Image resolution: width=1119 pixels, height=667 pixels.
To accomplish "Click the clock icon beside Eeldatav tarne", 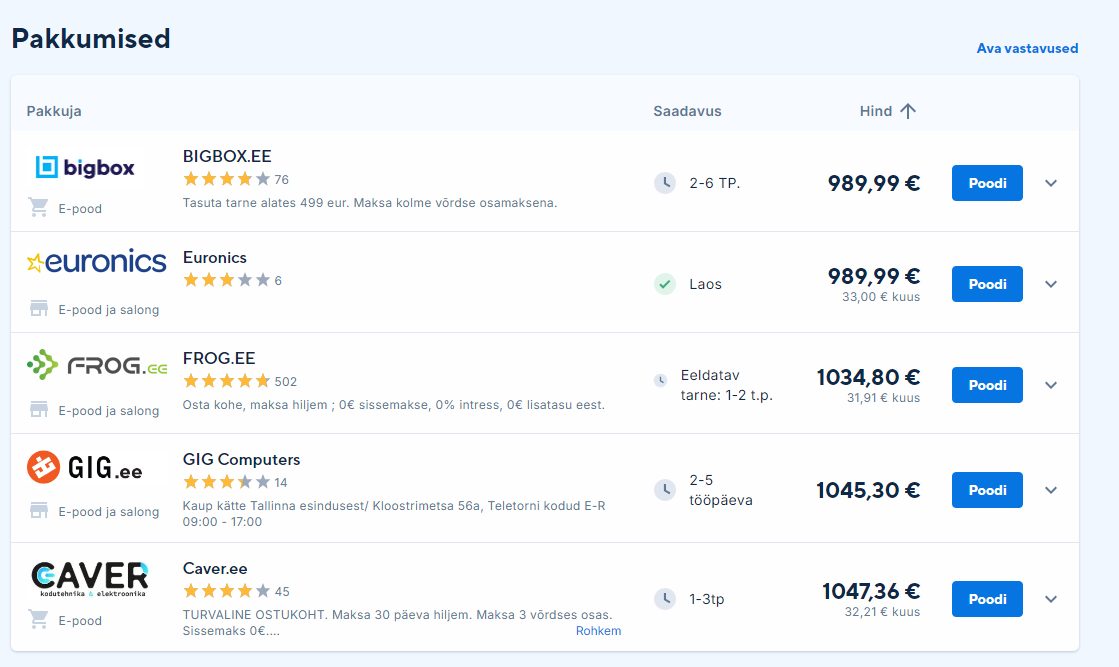I will pos(661,381).
